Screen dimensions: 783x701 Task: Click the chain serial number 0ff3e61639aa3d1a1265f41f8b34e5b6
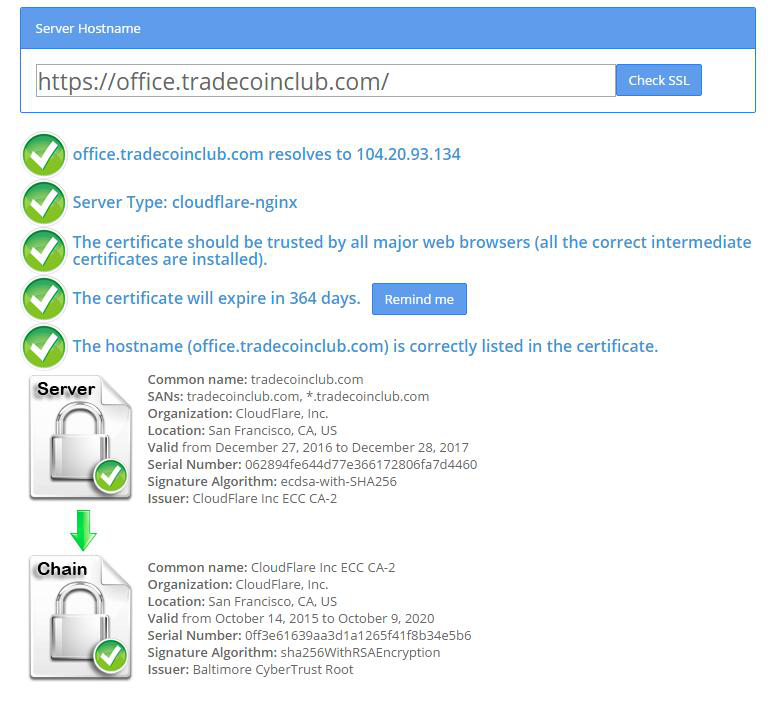click(x=358, y=635)
